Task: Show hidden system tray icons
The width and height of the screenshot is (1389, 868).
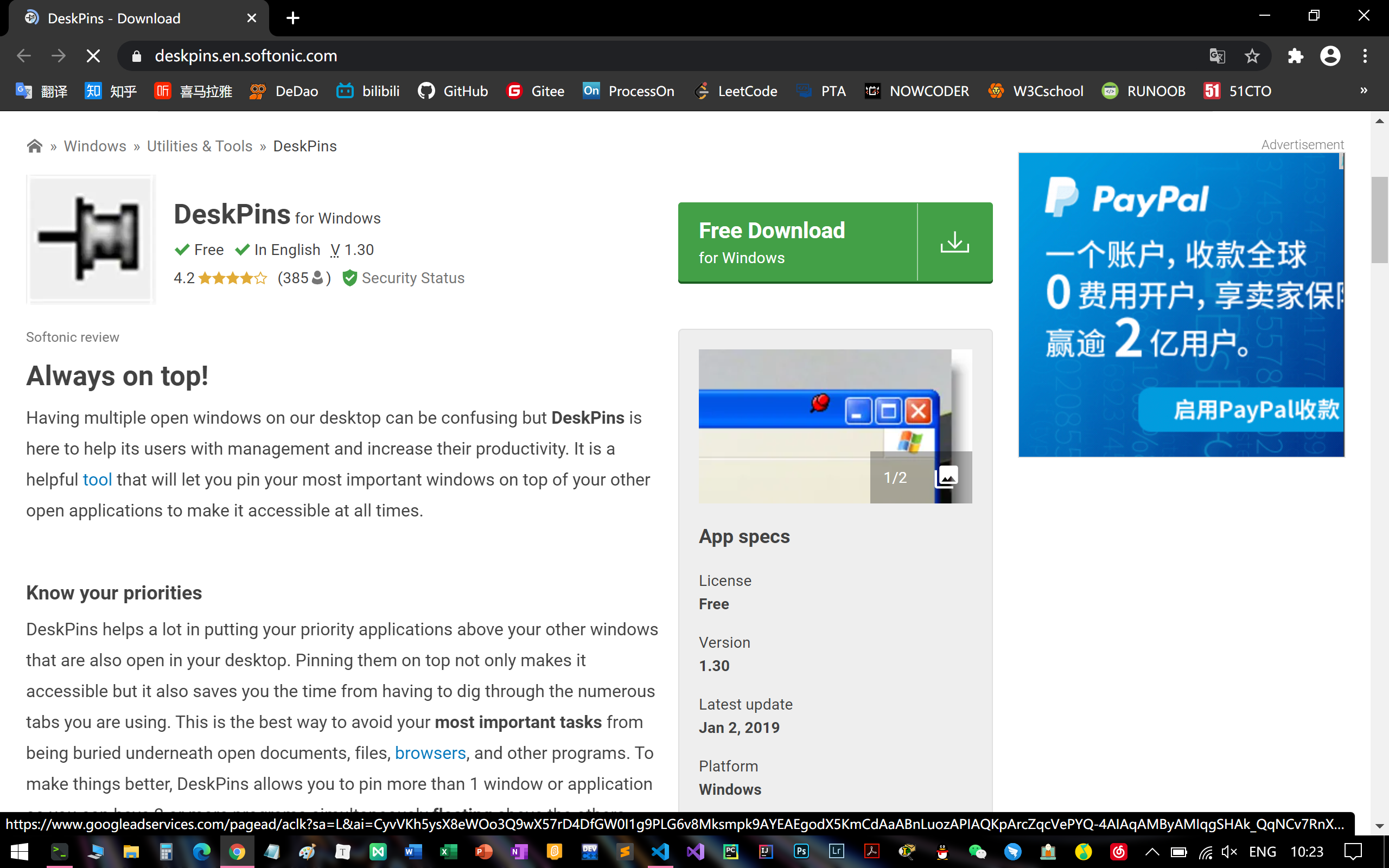Action: coord(1152,852)
